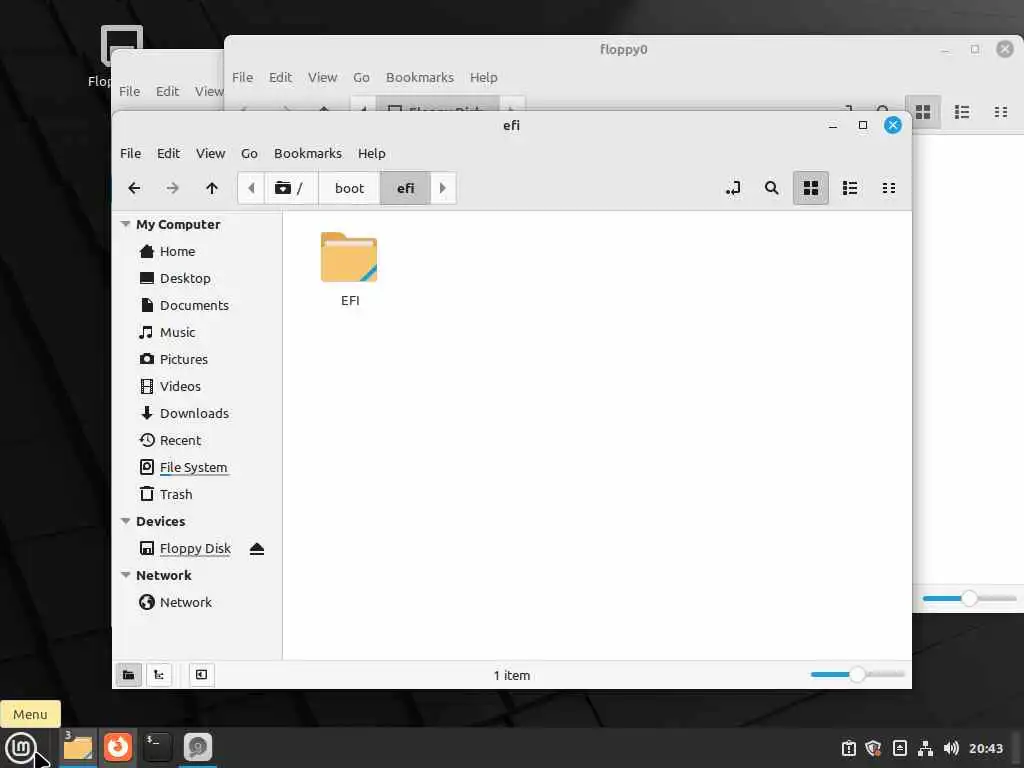Image resolution: width=1024 pixels, height=768 pixels.
Task: Switch to compact view in floppy0 window
Action: 1000,112
